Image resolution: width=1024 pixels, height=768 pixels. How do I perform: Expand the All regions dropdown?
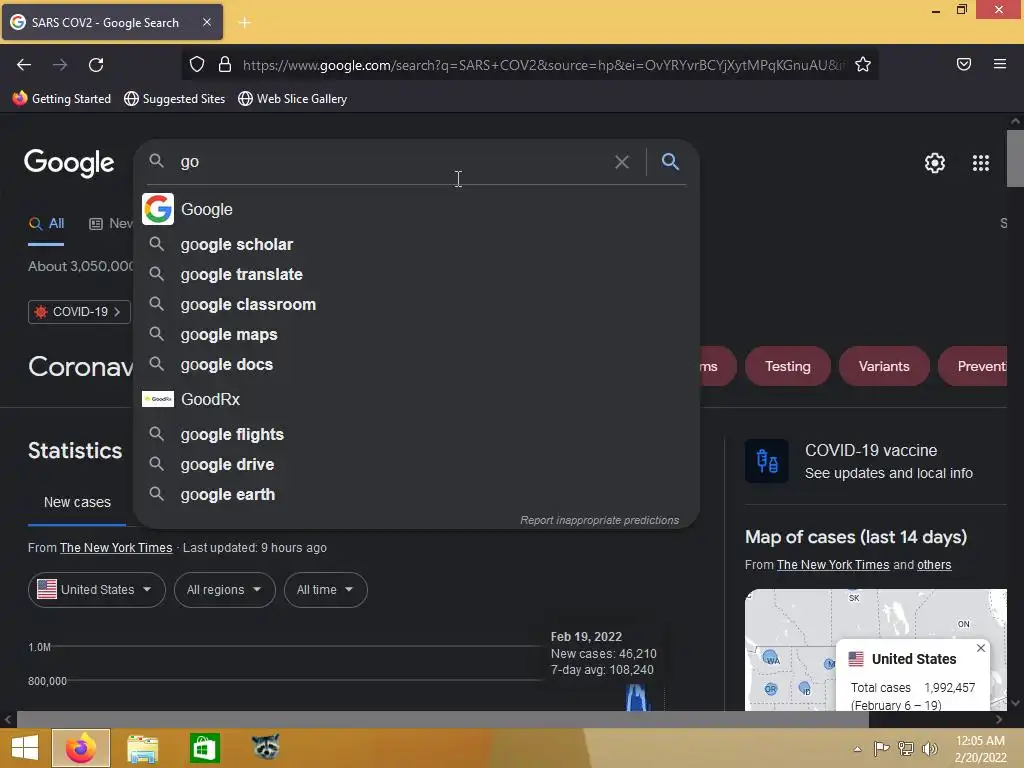(x=225, y=590)
